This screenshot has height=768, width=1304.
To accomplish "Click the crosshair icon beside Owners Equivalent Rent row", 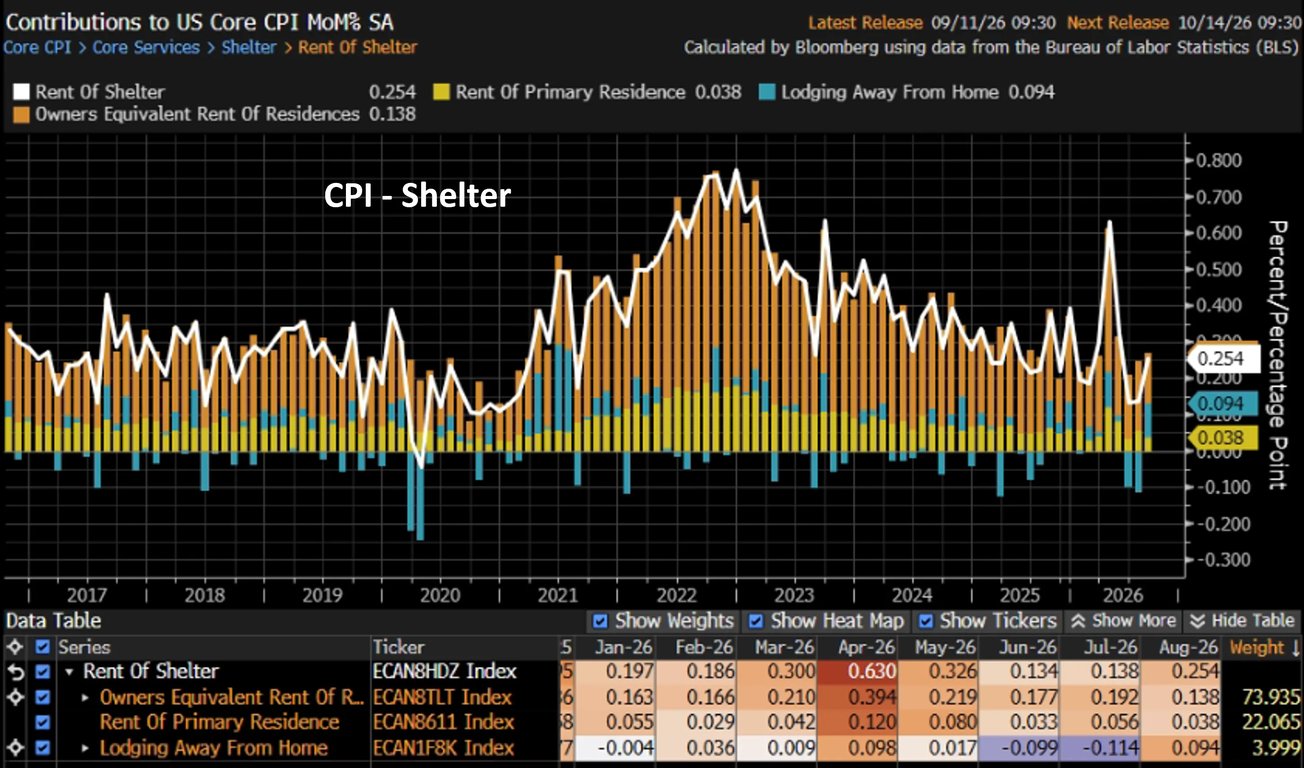I will click(14, 697).
